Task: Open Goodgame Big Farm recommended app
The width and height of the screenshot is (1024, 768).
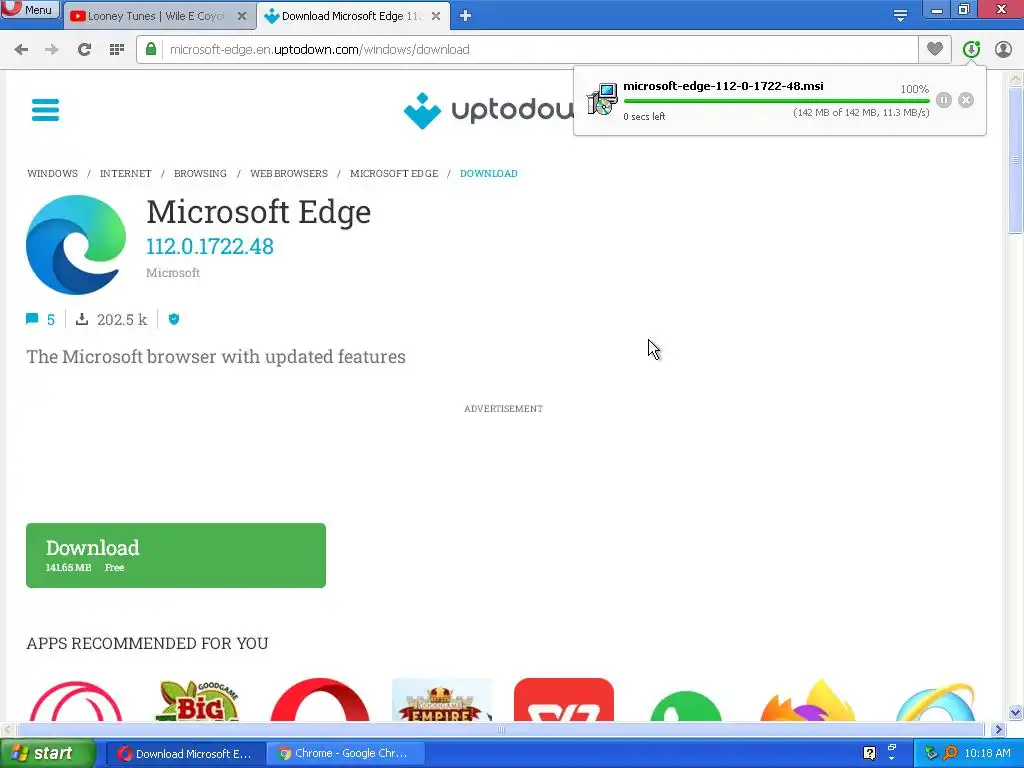Action: click(199, 701)
